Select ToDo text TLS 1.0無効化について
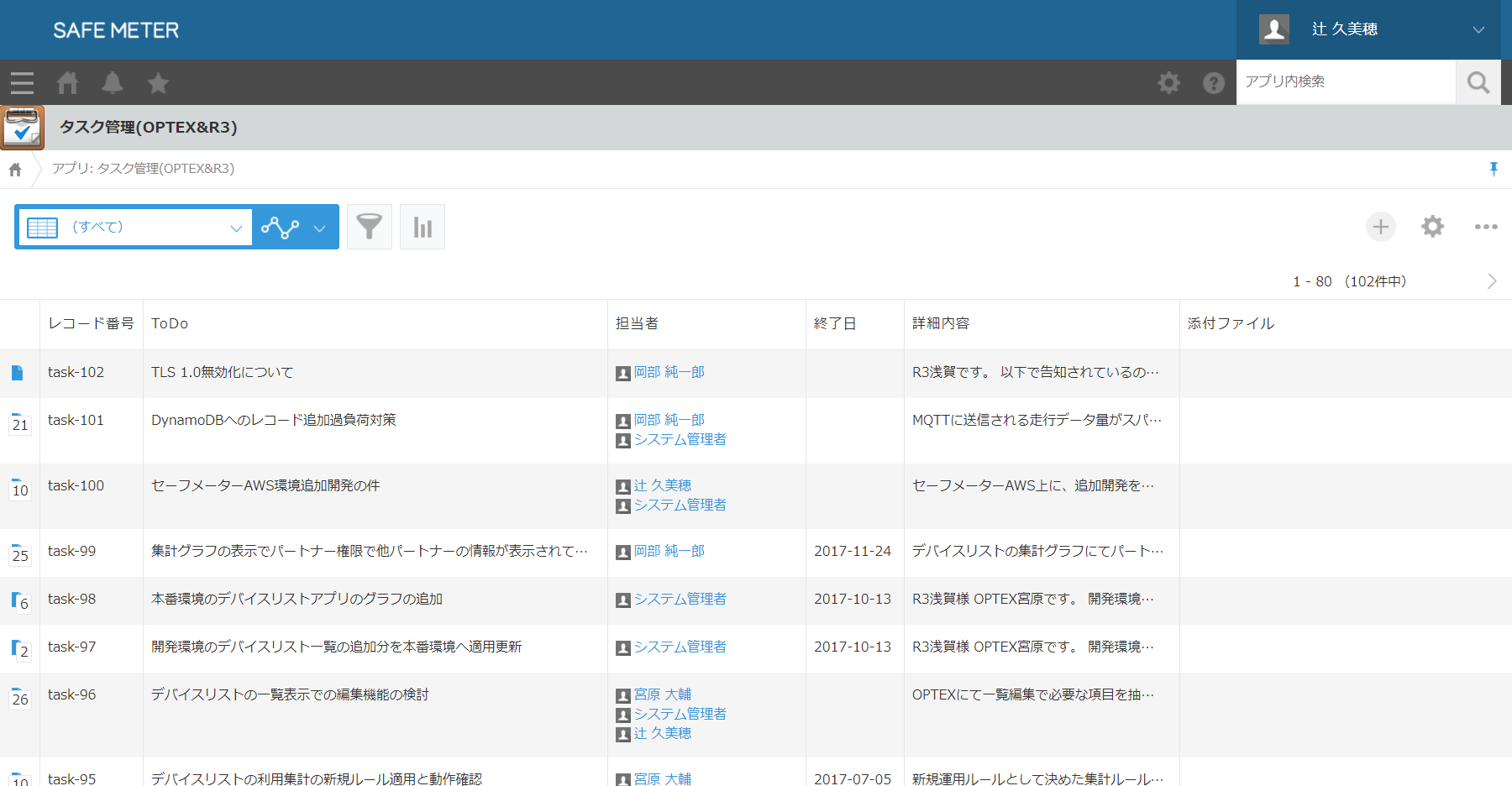This screenshot has height=786, width=1512. (x=223, y=372)
